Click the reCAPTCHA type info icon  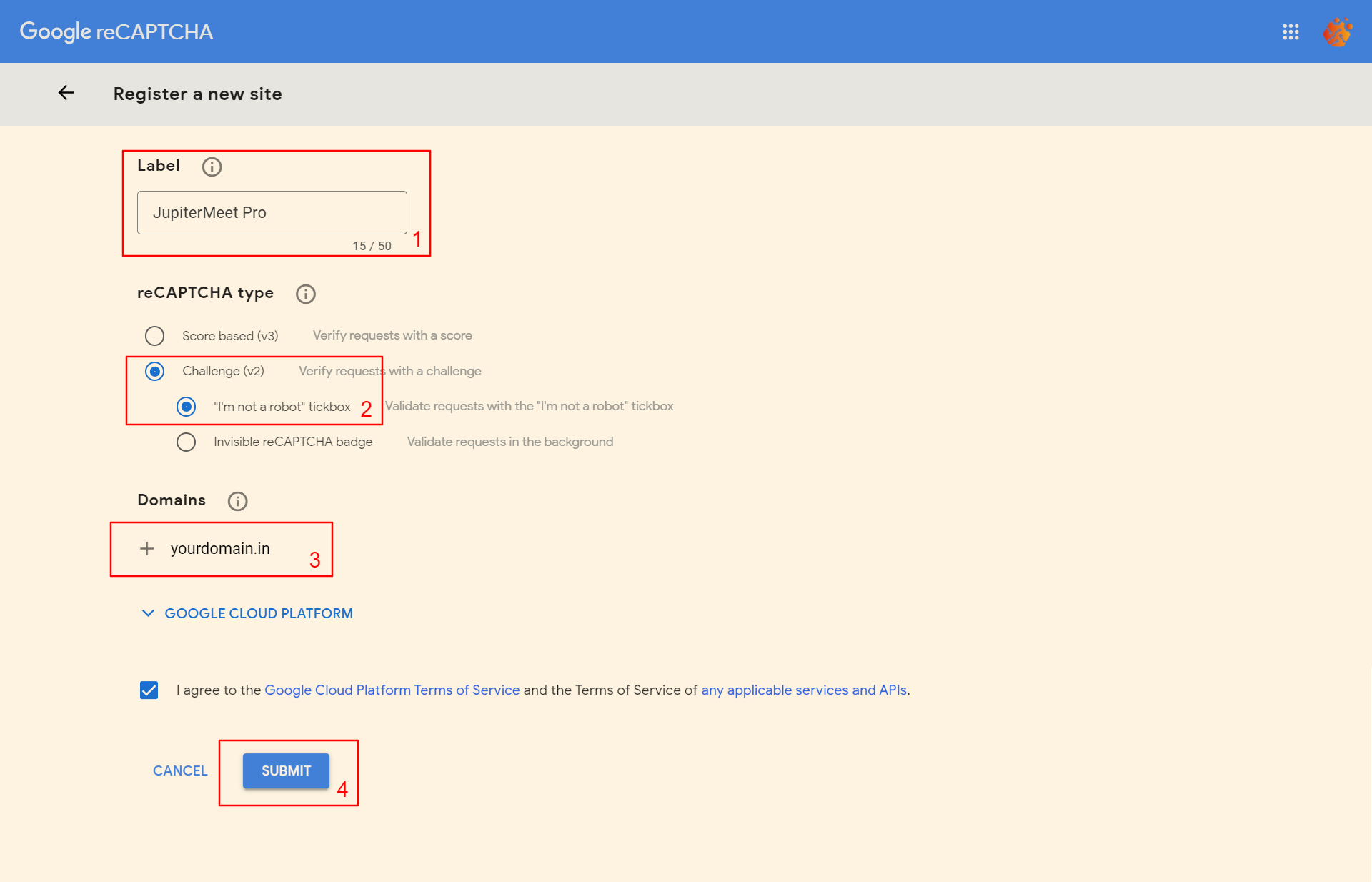point(306,294)
